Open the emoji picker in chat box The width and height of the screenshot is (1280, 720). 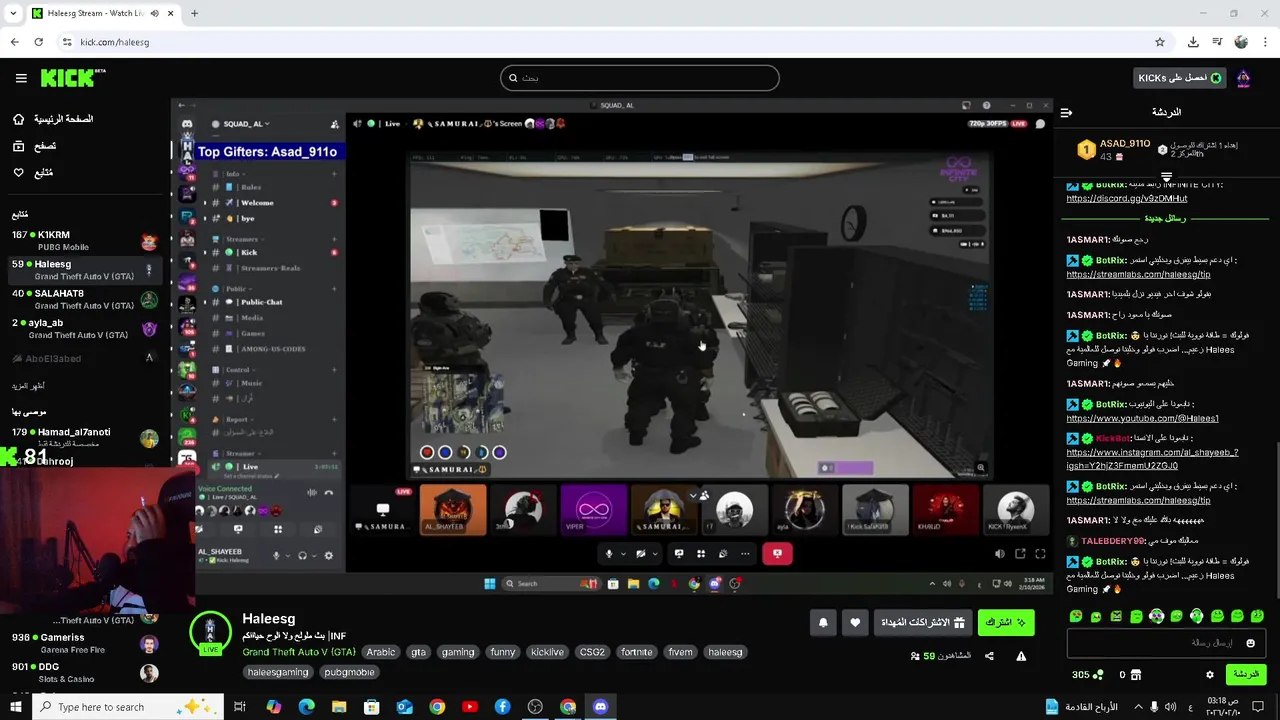click(x=1250, y=643)
